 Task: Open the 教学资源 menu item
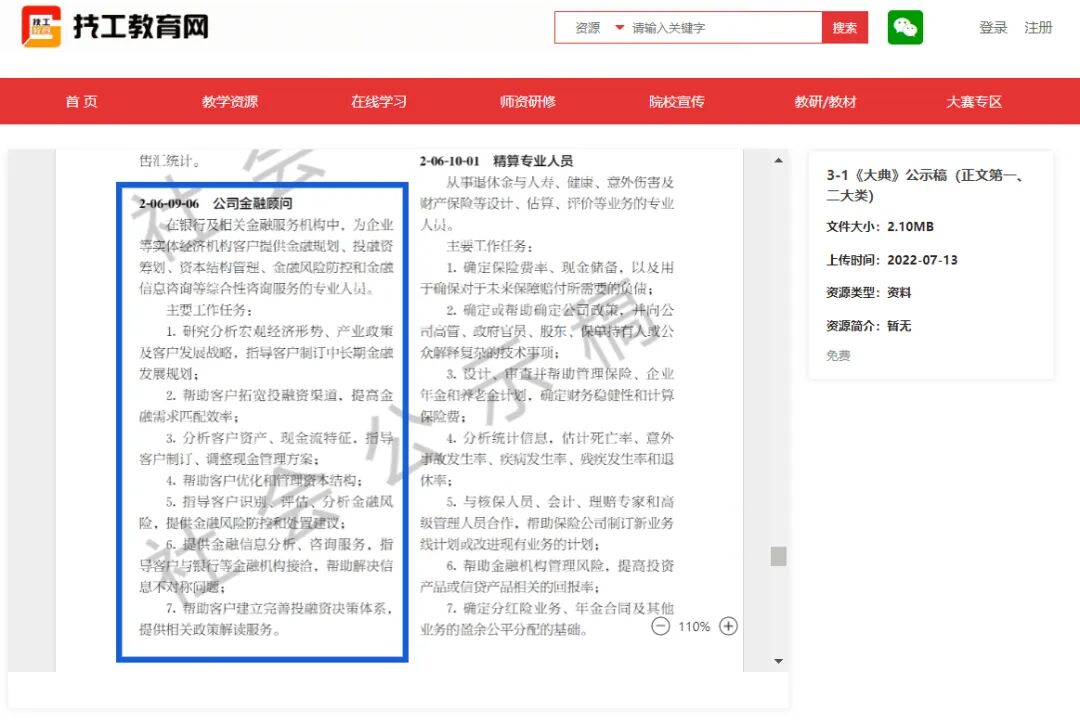coord(230,102)
